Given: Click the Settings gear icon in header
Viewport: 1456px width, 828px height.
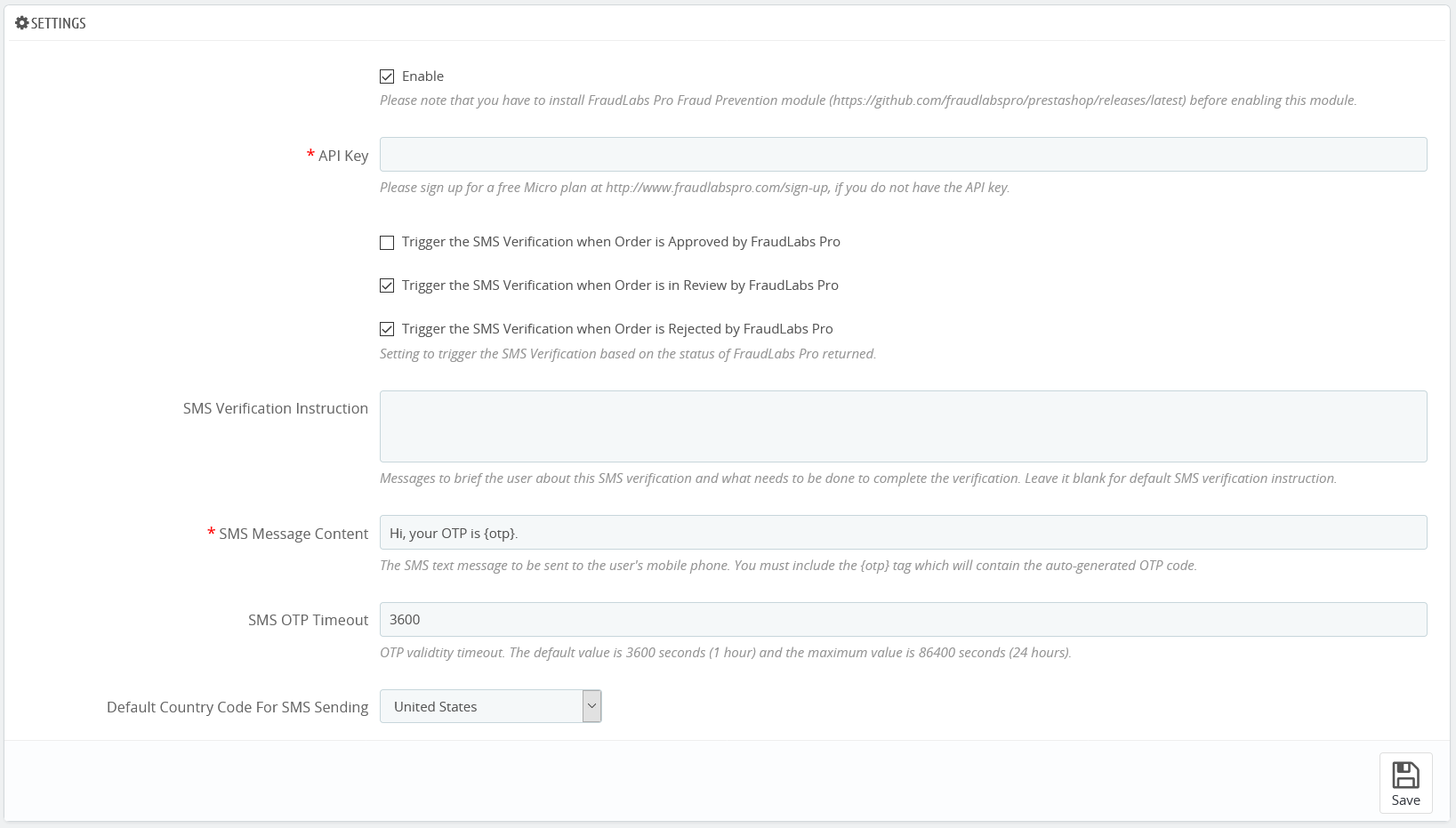Looking at the screenshot, I should tap(22, 23).
